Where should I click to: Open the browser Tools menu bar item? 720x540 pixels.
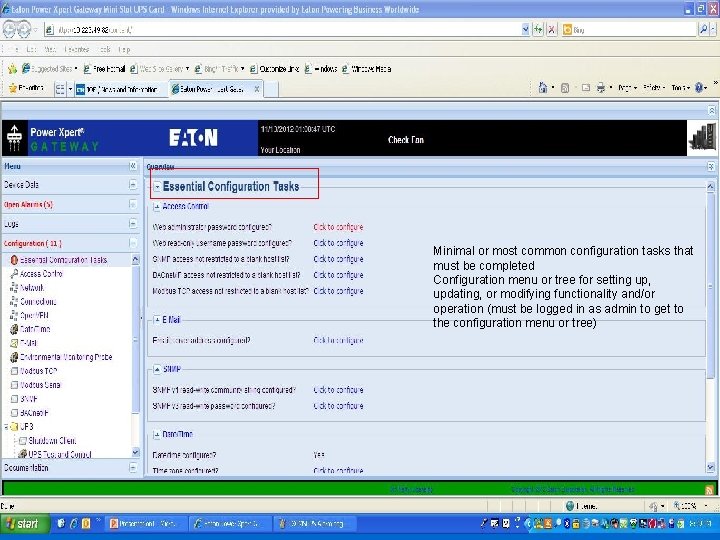tap(104, 49)
